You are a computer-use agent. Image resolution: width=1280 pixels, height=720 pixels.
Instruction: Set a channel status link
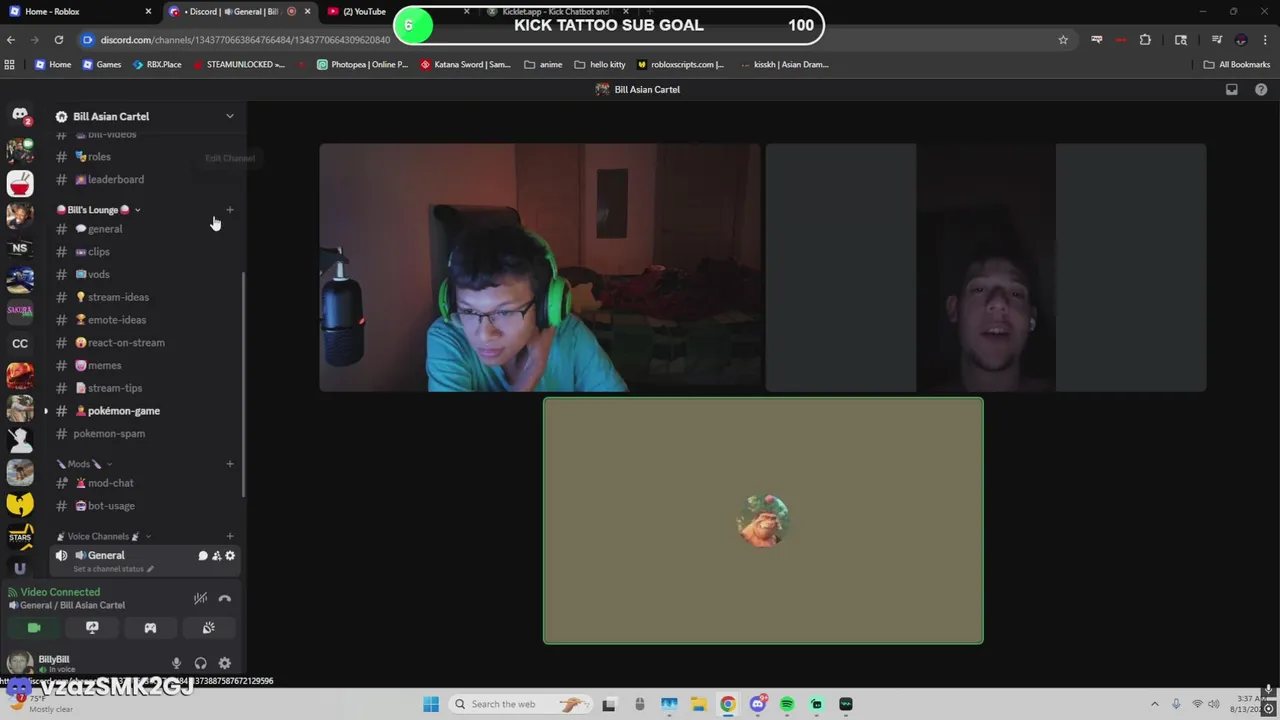point(113,569)
